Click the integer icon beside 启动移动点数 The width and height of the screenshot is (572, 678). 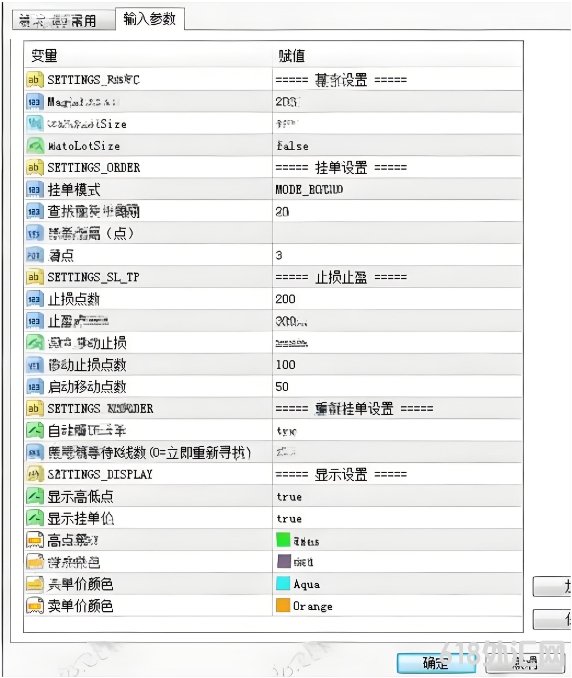35,387
